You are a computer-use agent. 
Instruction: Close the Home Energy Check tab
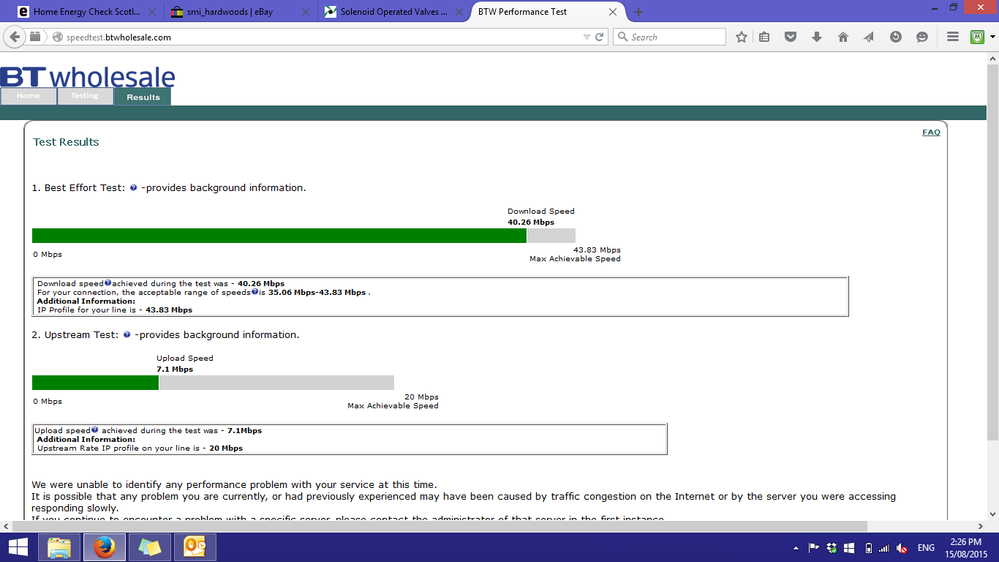pyautogui.click(x=152, y=11)
